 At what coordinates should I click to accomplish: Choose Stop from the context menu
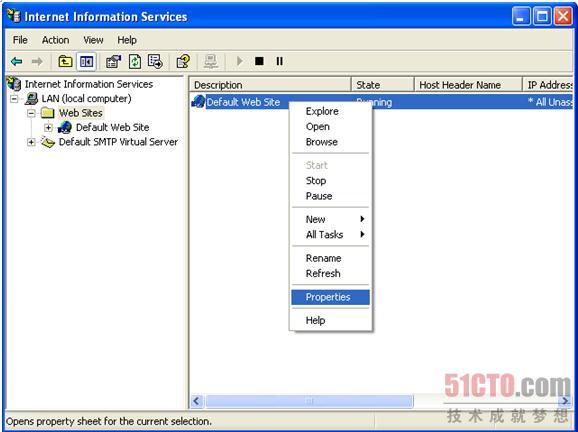point(330,181)
